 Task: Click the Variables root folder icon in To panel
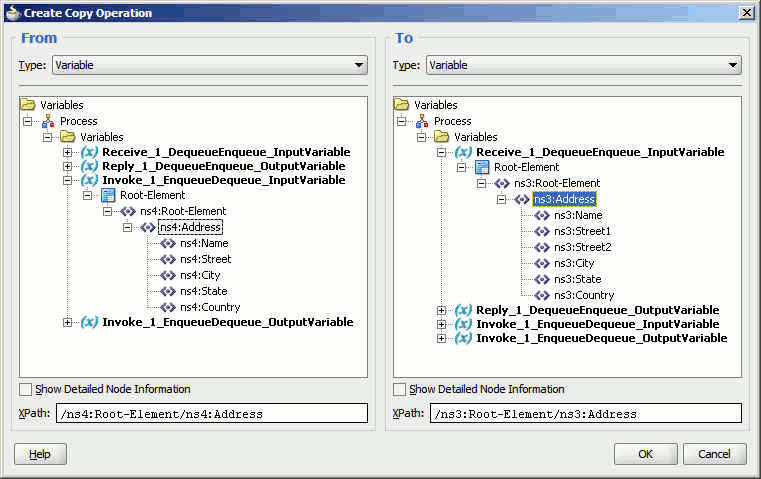[x=402, y=105]
